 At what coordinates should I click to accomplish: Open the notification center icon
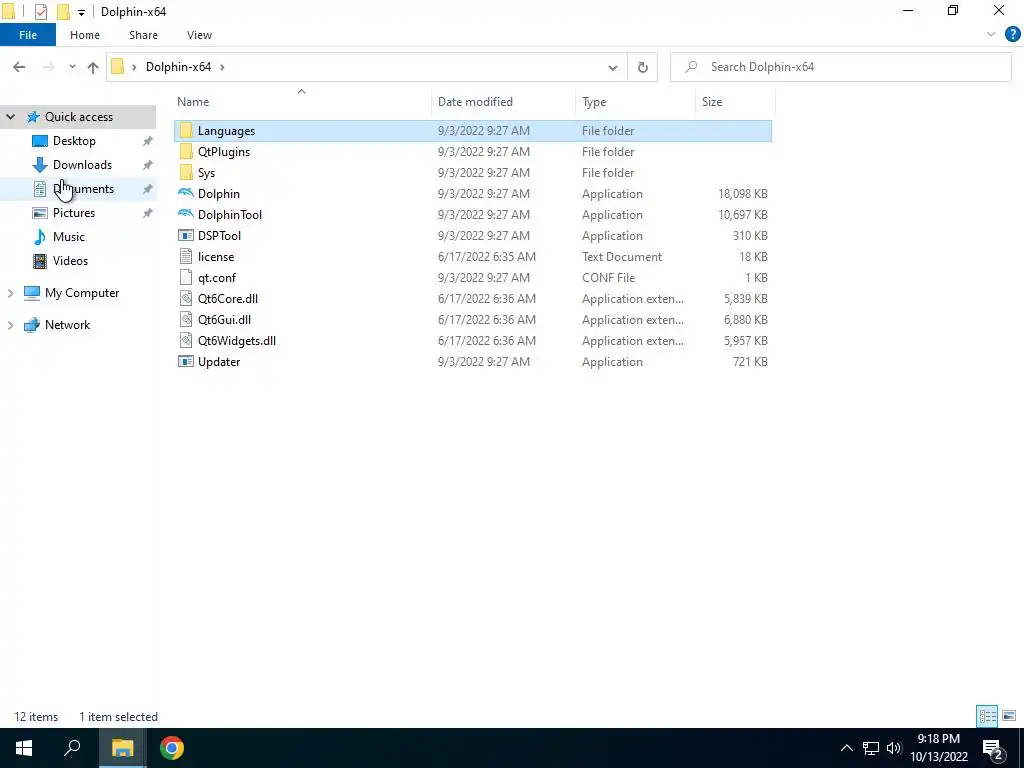(993, 748)
